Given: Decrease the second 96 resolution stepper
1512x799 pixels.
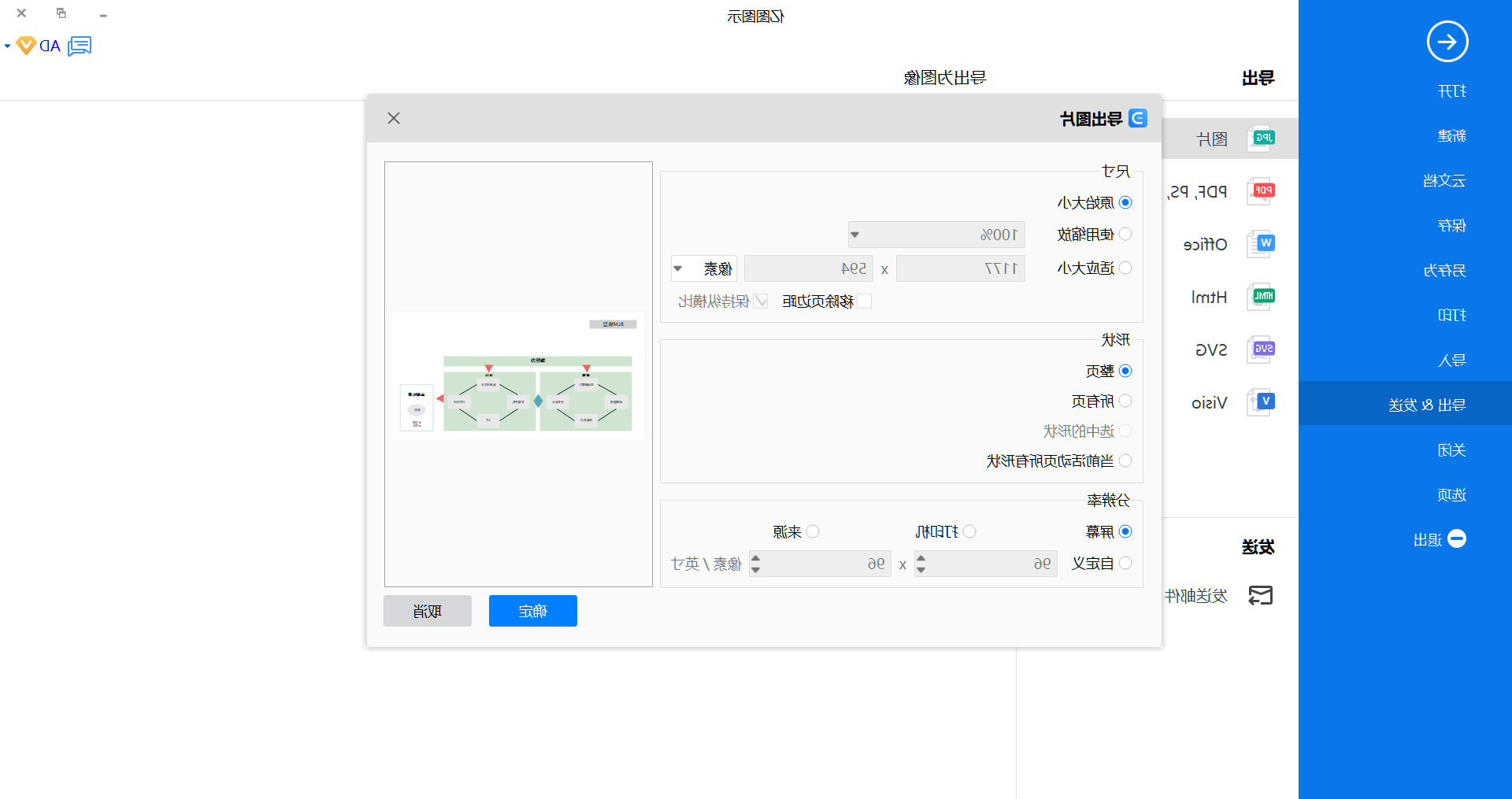Looking at the screenshot, I should point(755,569).
